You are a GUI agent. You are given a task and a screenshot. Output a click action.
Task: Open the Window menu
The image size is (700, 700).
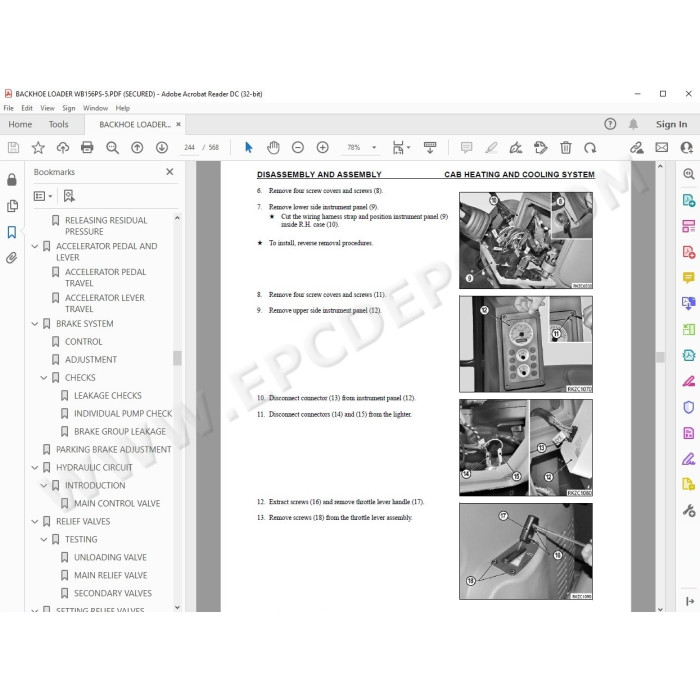(x=95, y=108)
